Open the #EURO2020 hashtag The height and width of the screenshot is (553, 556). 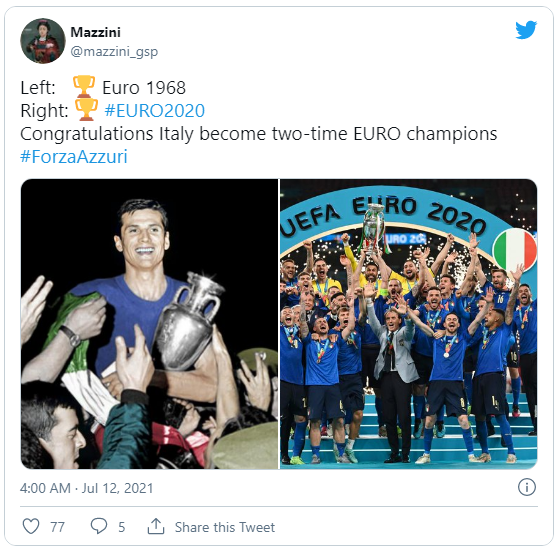155,111
